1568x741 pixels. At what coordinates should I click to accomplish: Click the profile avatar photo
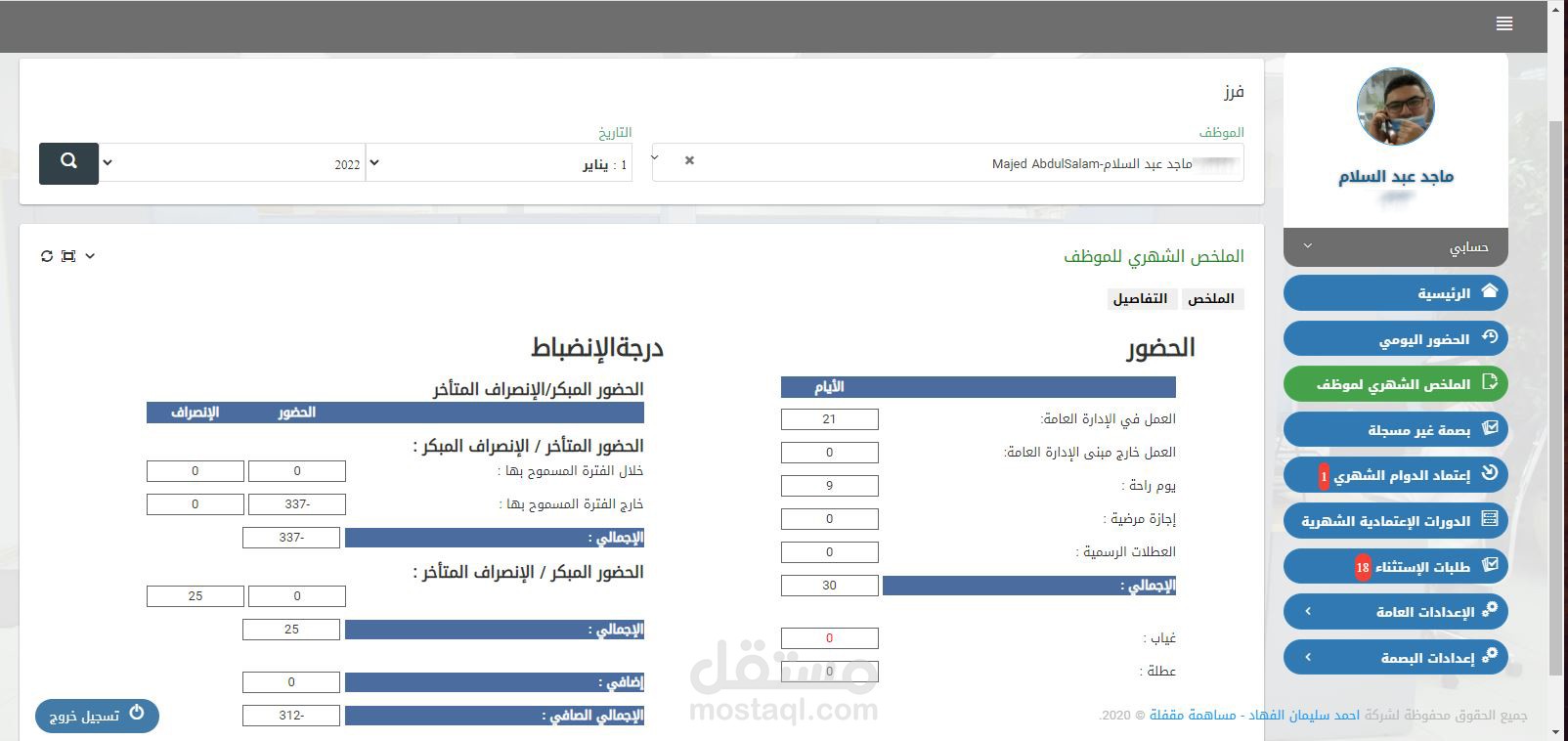pos(1395,107)
